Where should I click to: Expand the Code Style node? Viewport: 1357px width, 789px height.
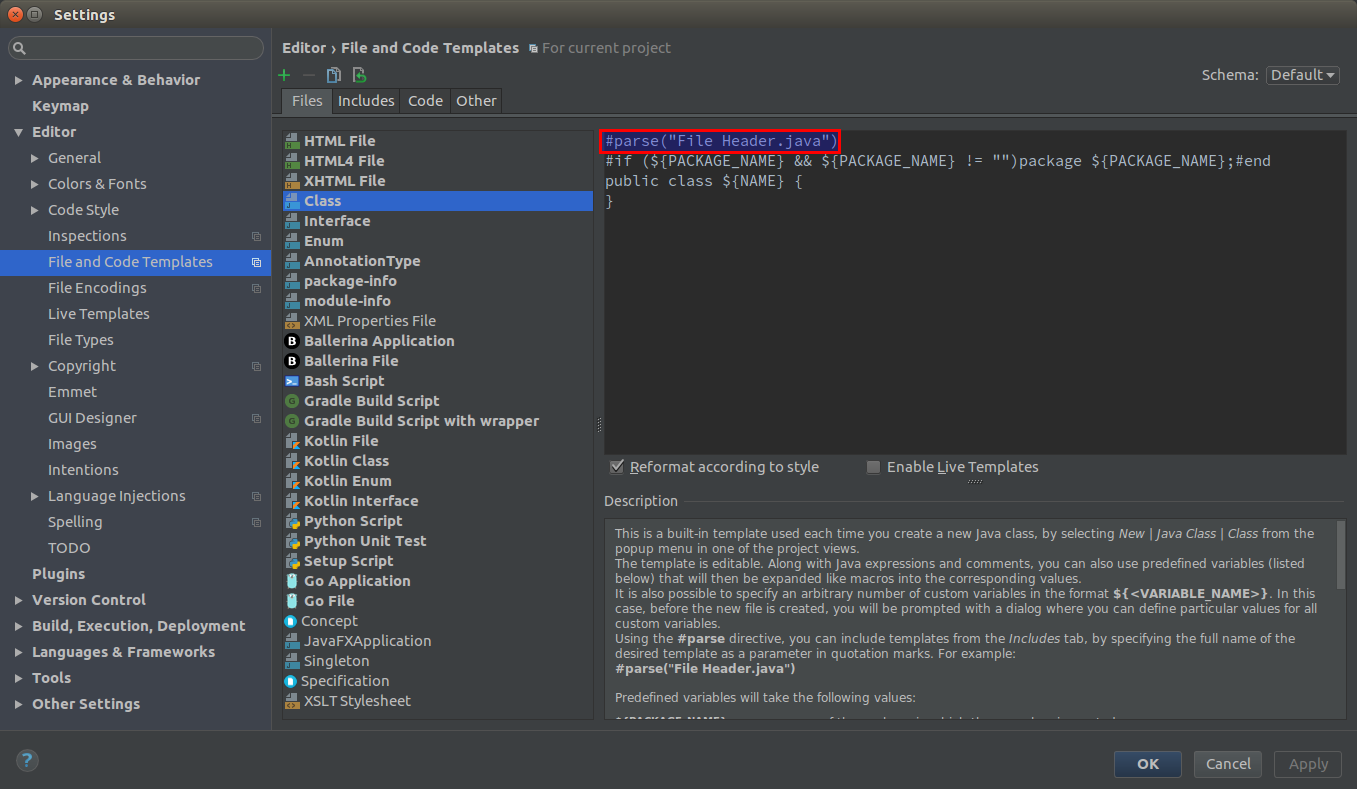point(35,210)
